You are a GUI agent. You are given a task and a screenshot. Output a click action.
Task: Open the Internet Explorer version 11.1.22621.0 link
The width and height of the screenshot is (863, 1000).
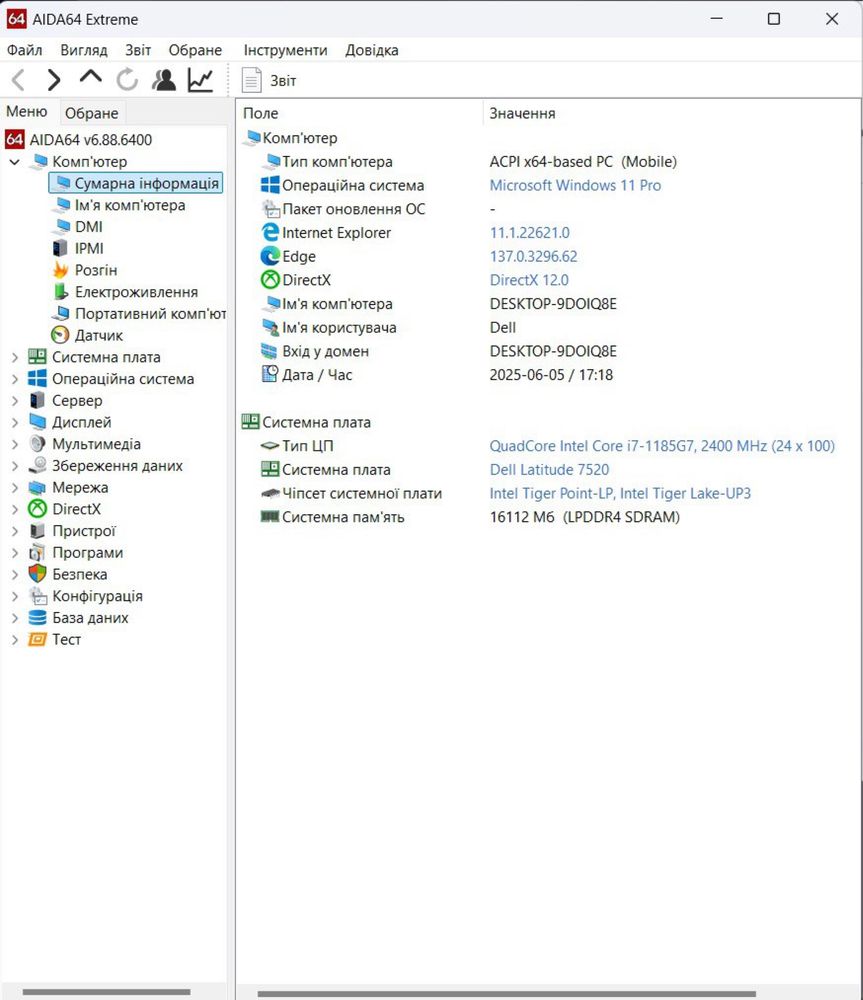529,232
